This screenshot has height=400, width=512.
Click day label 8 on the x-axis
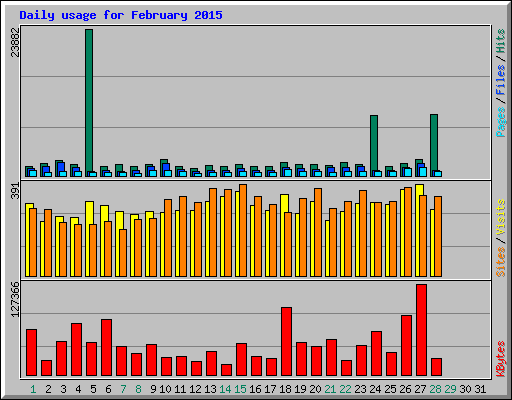138,389
